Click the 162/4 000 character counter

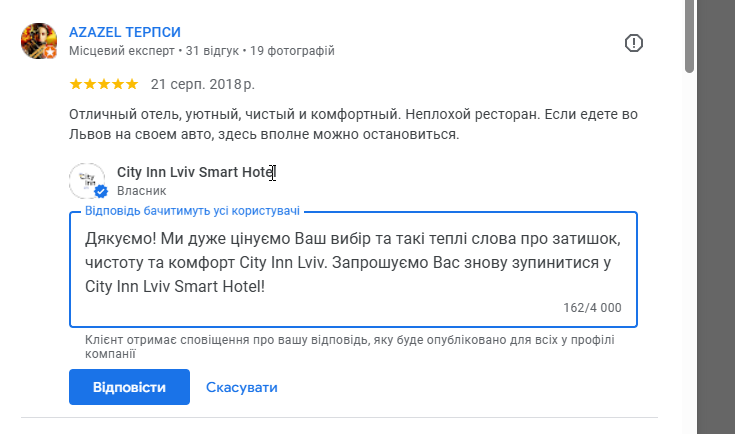(592, 308)
